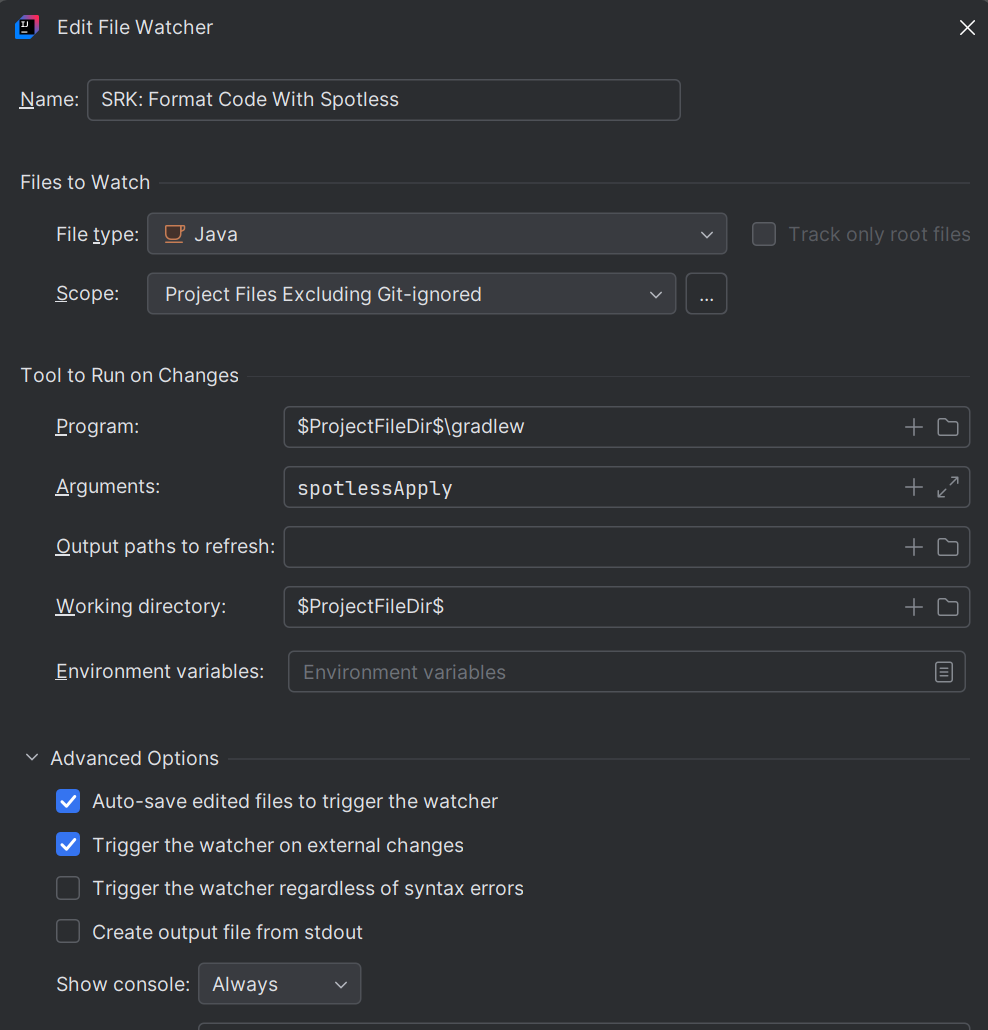Open environment variables list editor icon
The width and height of the screenshot is (988, 1030).
point(944,672)
